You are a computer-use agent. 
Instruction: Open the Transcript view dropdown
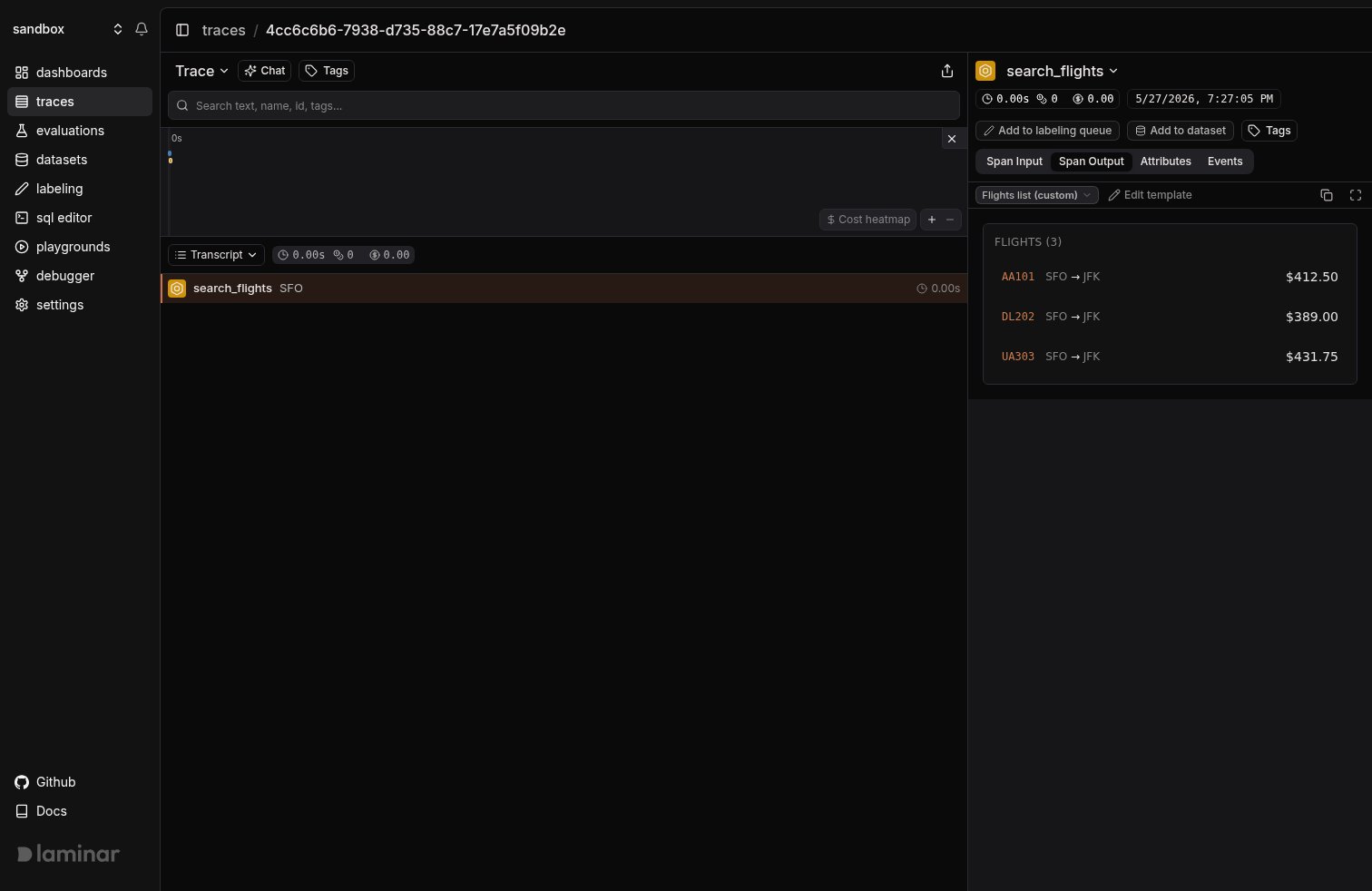(216, 255)
